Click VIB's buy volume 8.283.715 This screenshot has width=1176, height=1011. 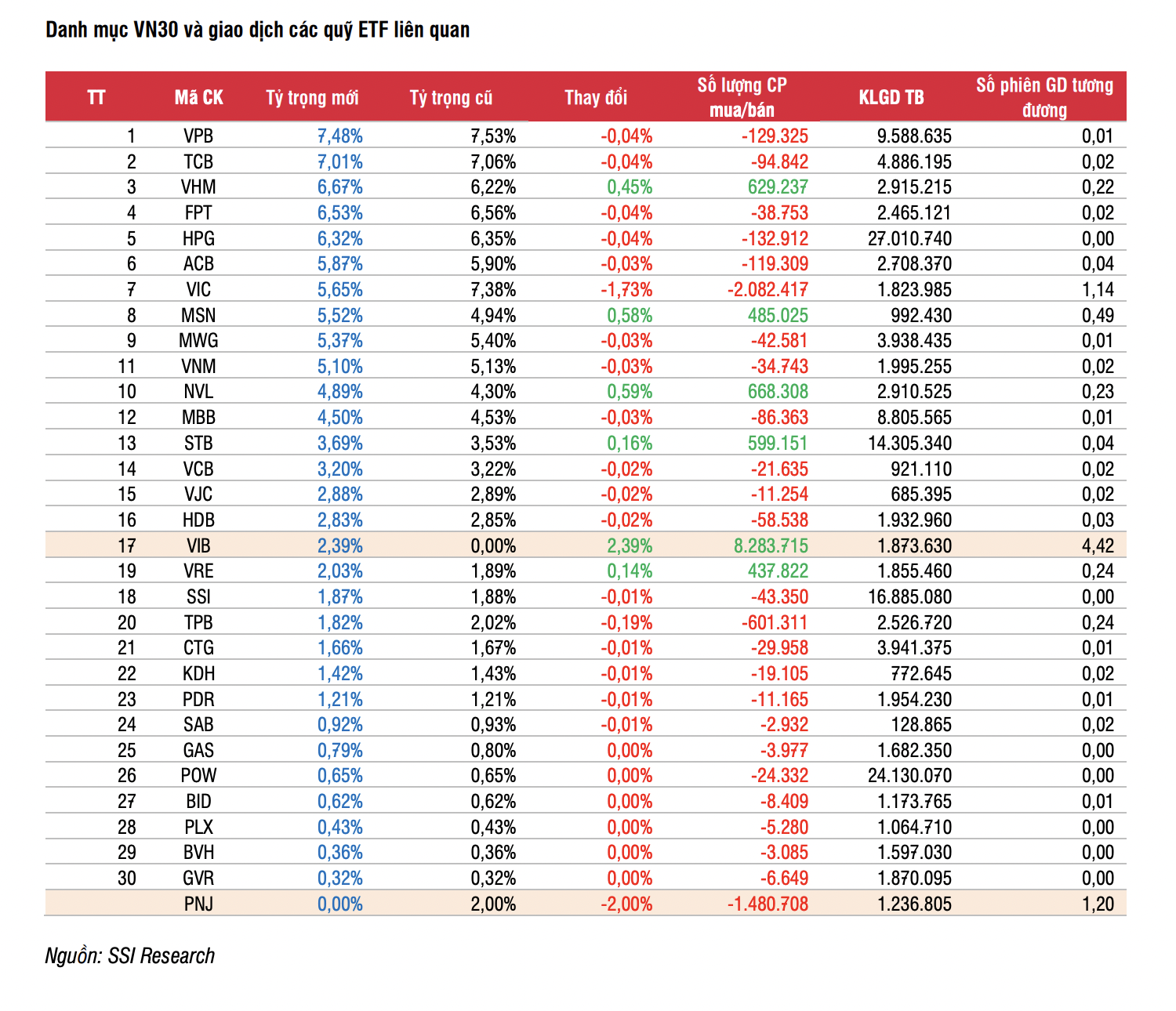[x=771, y=546]
